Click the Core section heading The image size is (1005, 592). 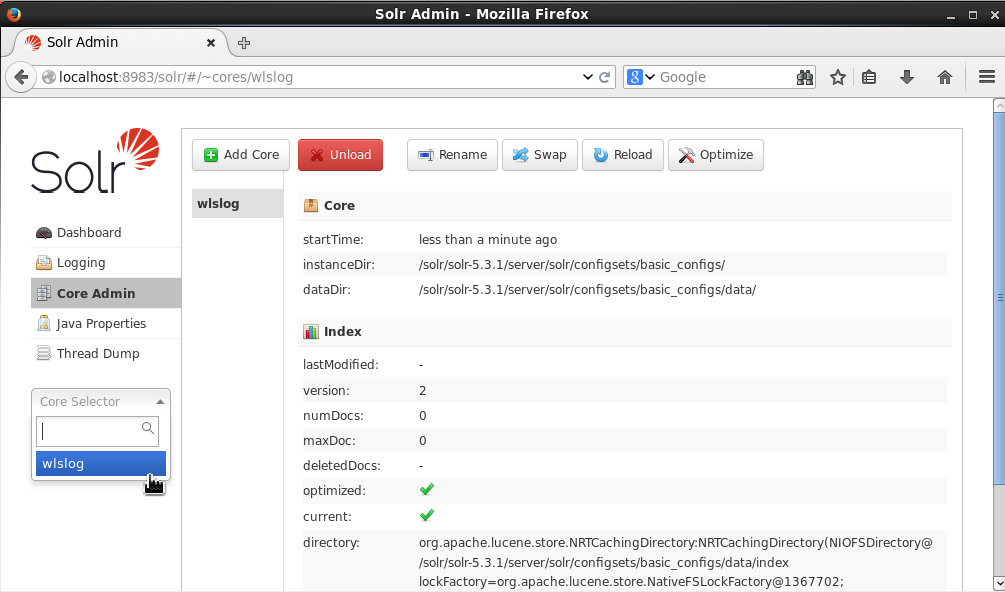pyautogui.click(x=339, y=206)
